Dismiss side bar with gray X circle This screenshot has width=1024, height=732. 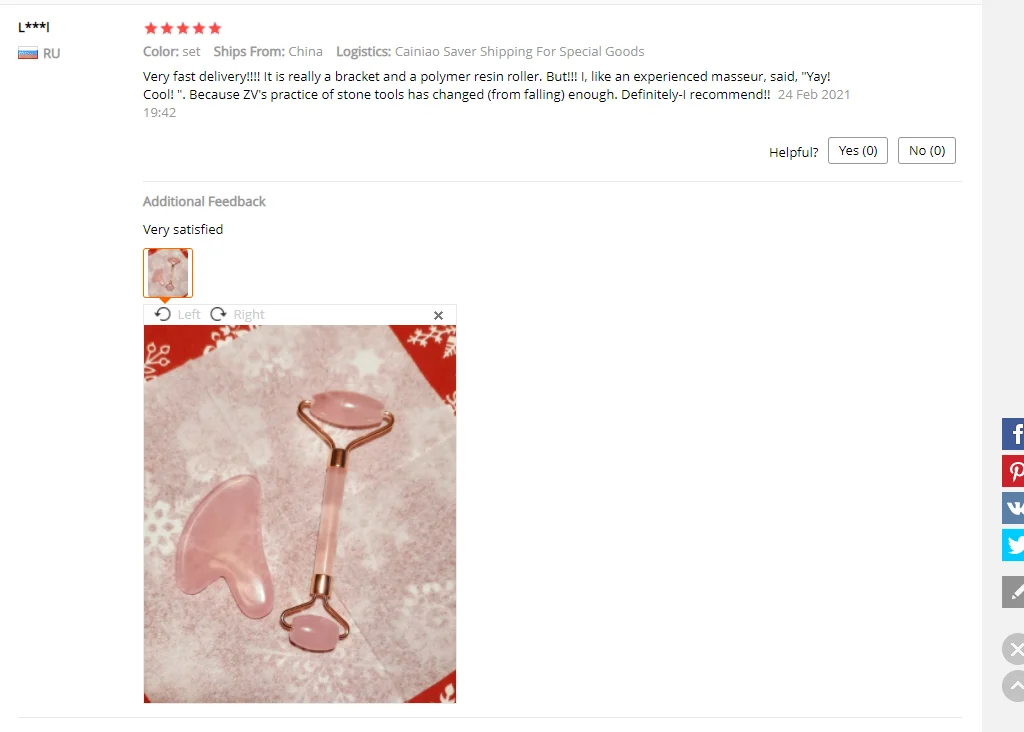click(x=1013, y=649)
